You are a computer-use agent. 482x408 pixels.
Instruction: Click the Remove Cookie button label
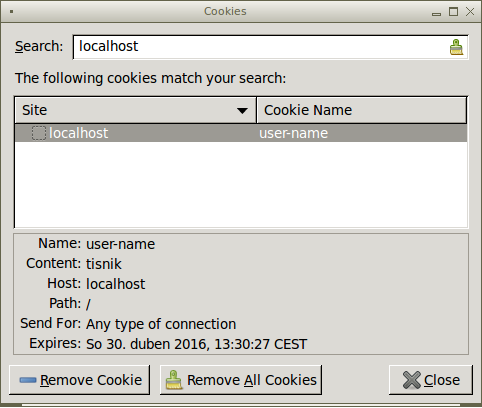[x=91, y=380]
